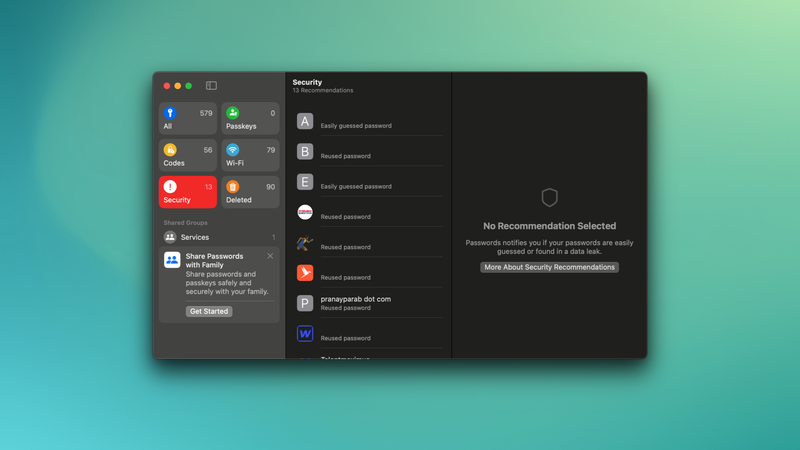800x450 pixels.
Task: Click the Shared Groups section label
Action: [x=185, y=223]
